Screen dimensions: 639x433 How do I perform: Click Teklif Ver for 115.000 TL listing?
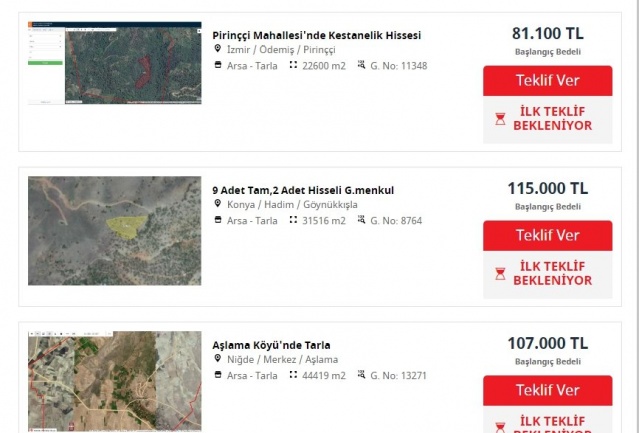pyautogui.click(x=547, y=235)
